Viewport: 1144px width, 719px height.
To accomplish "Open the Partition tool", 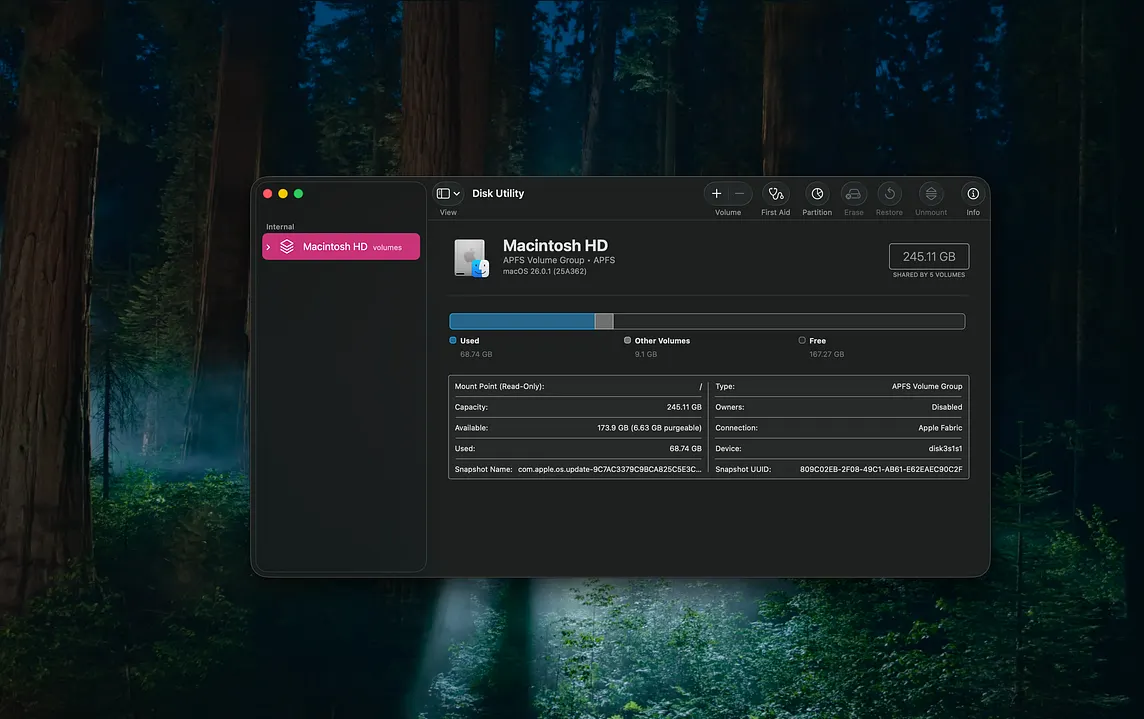I will point(817,193).
